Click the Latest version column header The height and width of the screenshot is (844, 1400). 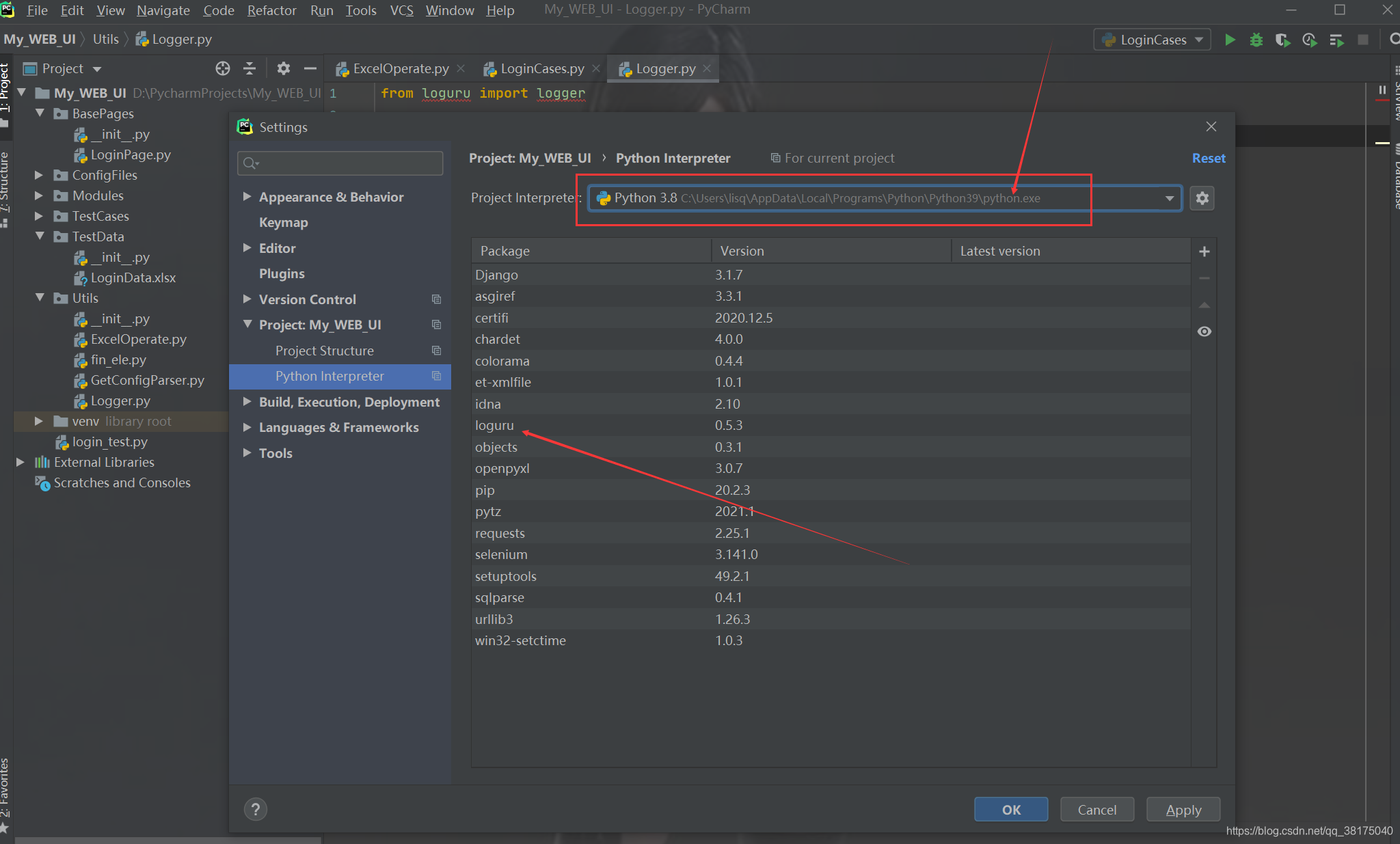tap(1071, 251)
